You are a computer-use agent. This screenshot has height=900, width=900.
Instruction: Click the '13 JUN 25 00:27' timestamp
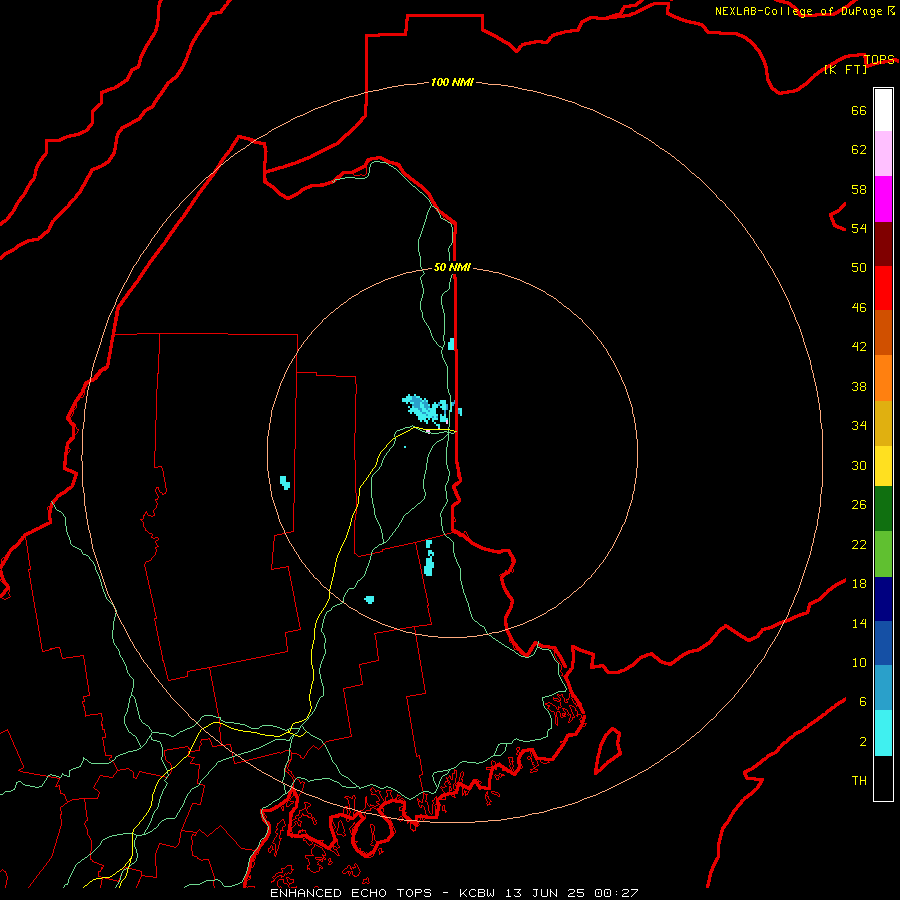click(x=572, y=893)
